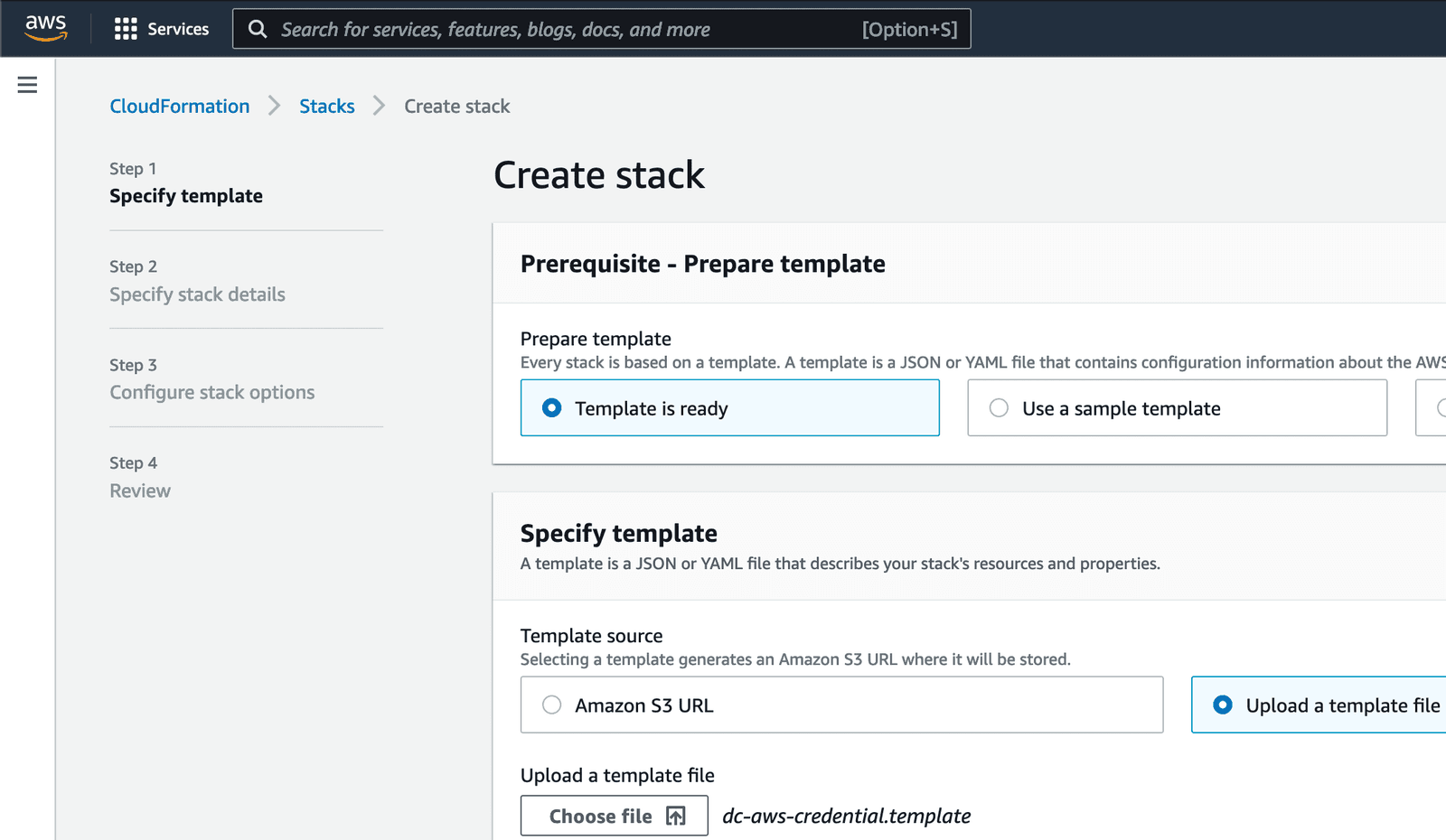Click the search magnifier icon
Screen dimensions: 1446x840
click(x=258, y=29)
